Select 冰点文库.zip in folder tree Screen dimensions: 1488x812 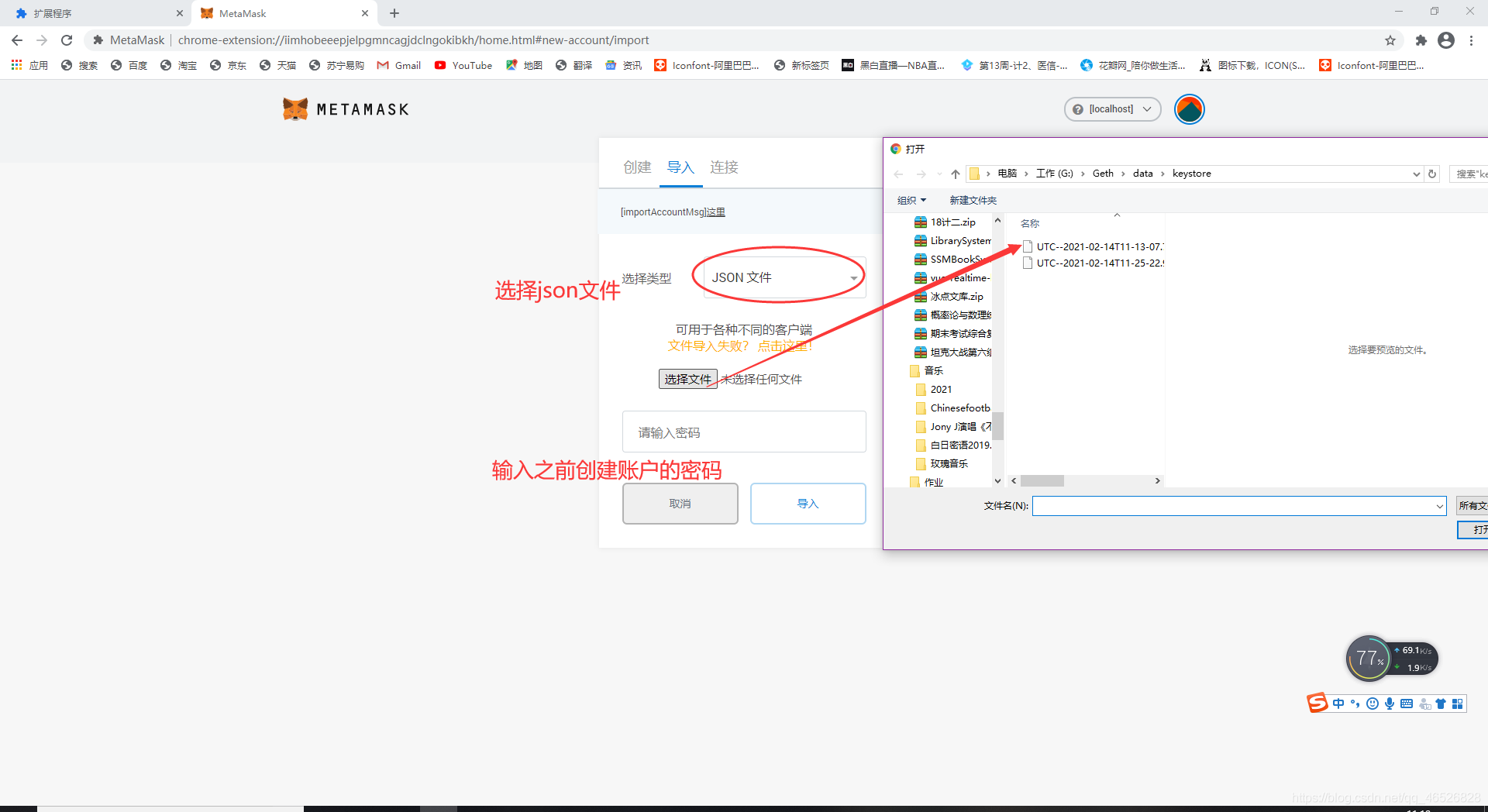[x=949, y=297]
